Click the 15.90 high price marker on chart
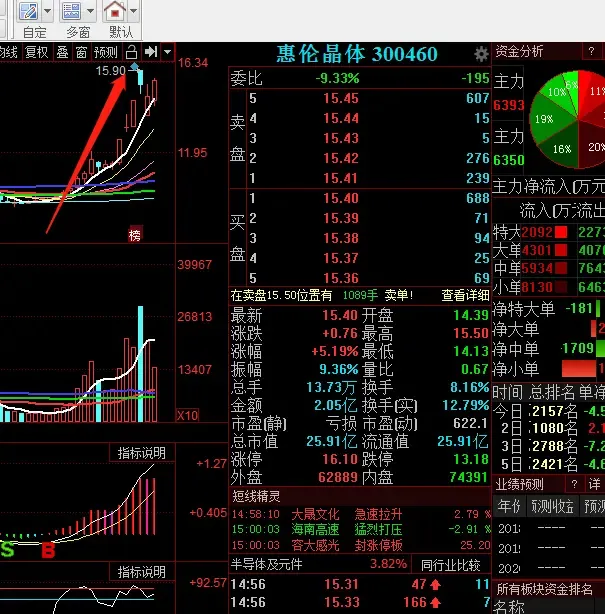Viewport: 605px width, 614px height. point(111,70)
